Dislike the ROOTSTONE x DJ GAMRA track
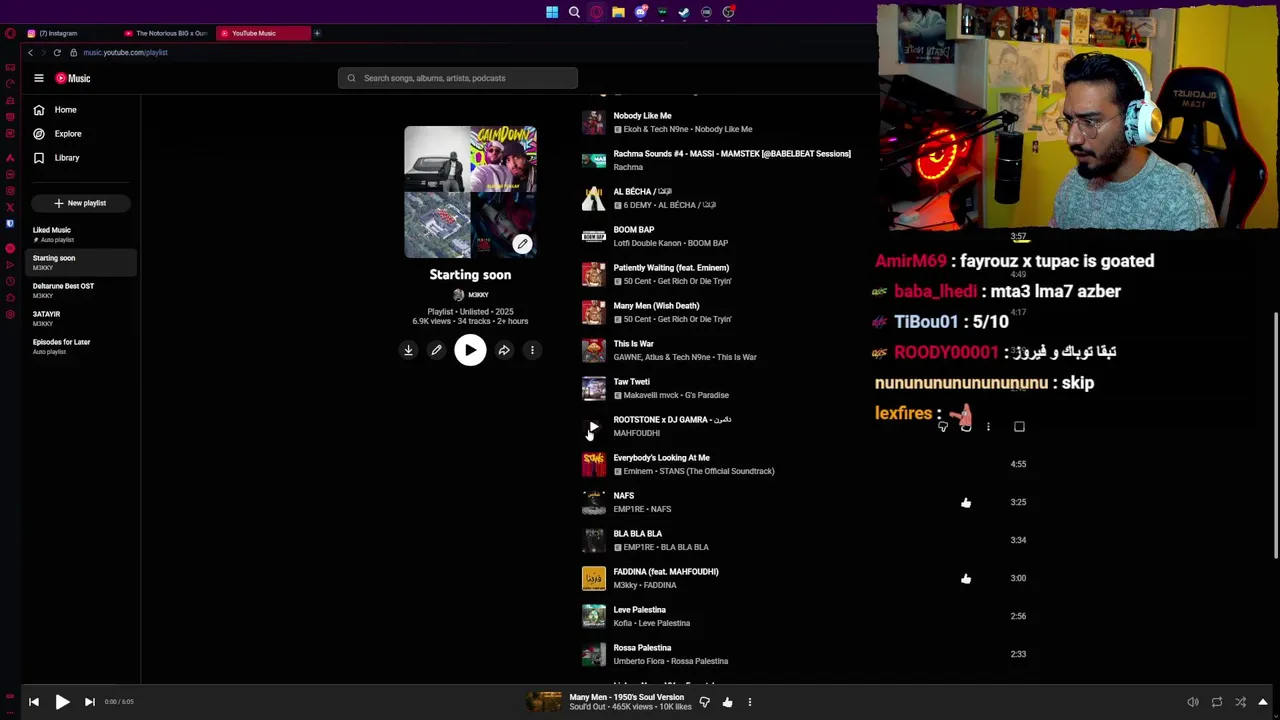The image size is (1280, 720). 942,427
